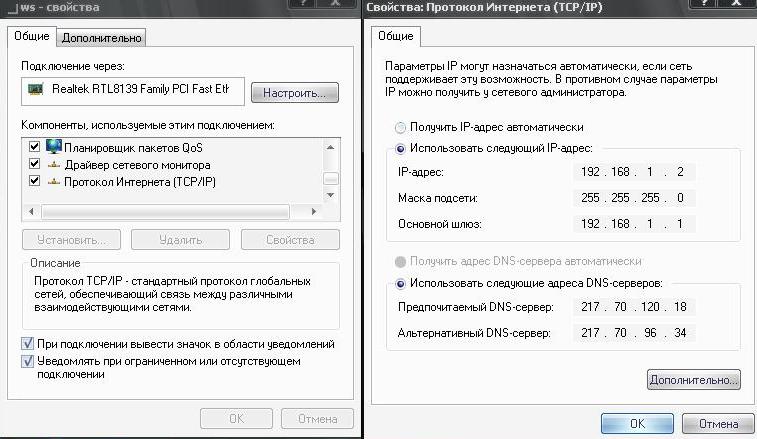This screenshot has height=439, width=757.
Task: Select Получить IP-адрес автоматически radio button
Action: point(400,127)
